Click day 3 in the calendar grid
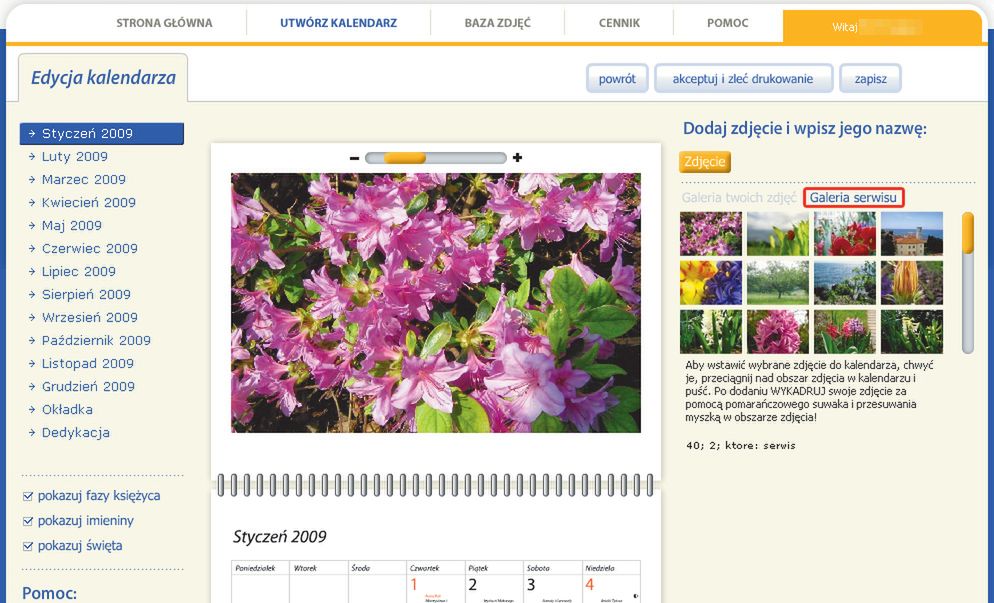 [531, 585]
